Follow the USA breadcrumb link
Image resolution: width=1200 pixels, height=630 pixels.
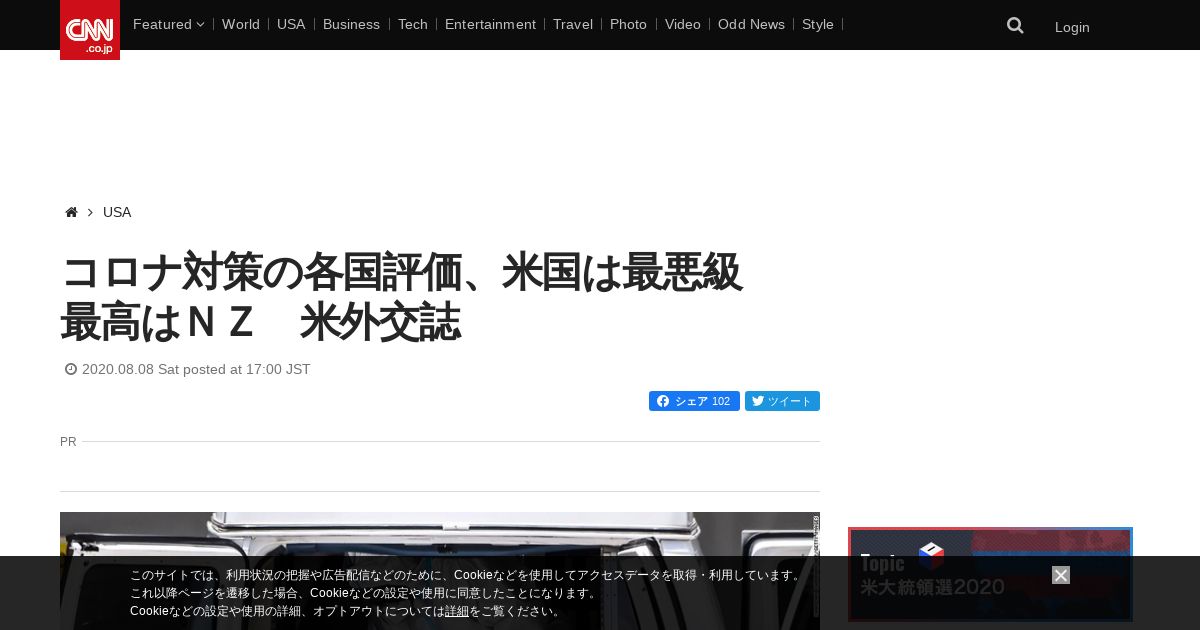117,212
